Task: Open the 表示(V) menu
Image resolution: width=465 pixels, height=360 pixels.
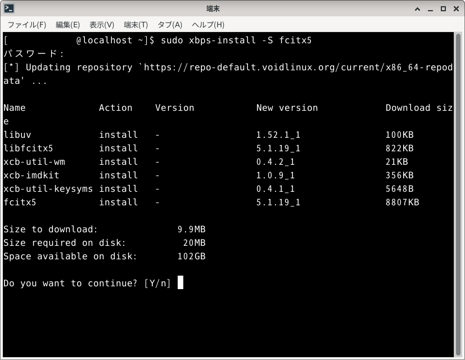Action: (x=102, y=25)
